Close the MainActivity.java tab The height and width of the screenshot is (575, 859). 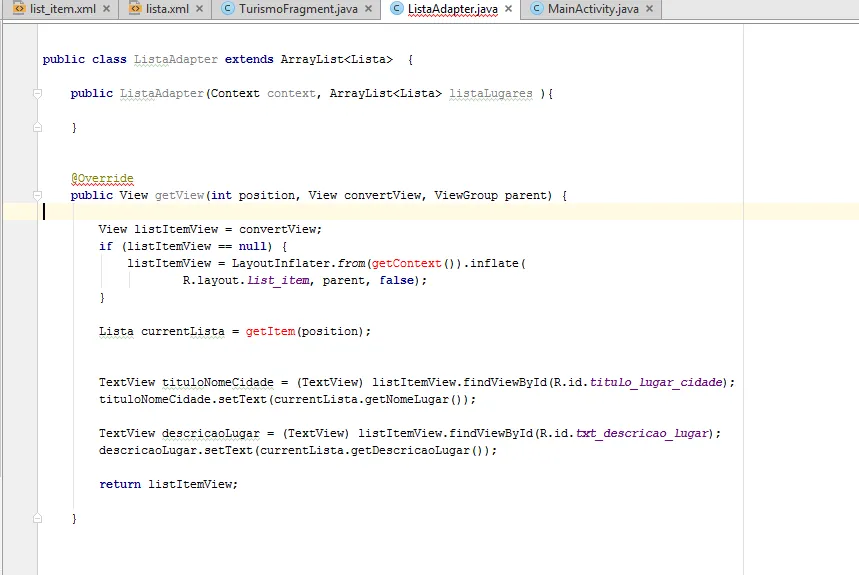(x=650, y=9)
